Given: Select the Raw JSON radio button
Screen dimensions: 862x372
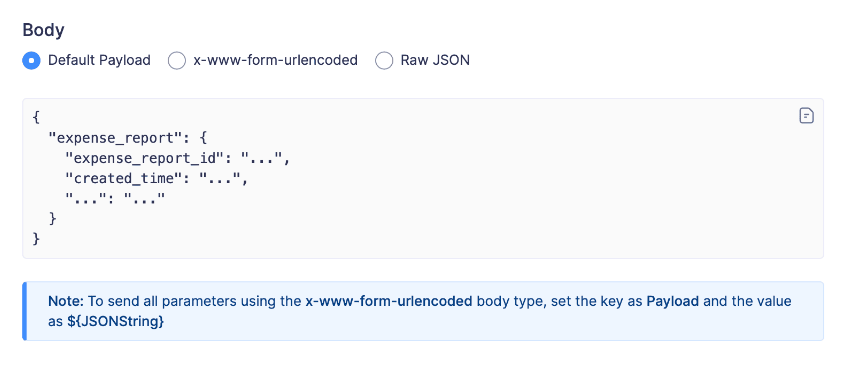Looking at the screenshot, I should pyautogui.click(x=384, y=60).
